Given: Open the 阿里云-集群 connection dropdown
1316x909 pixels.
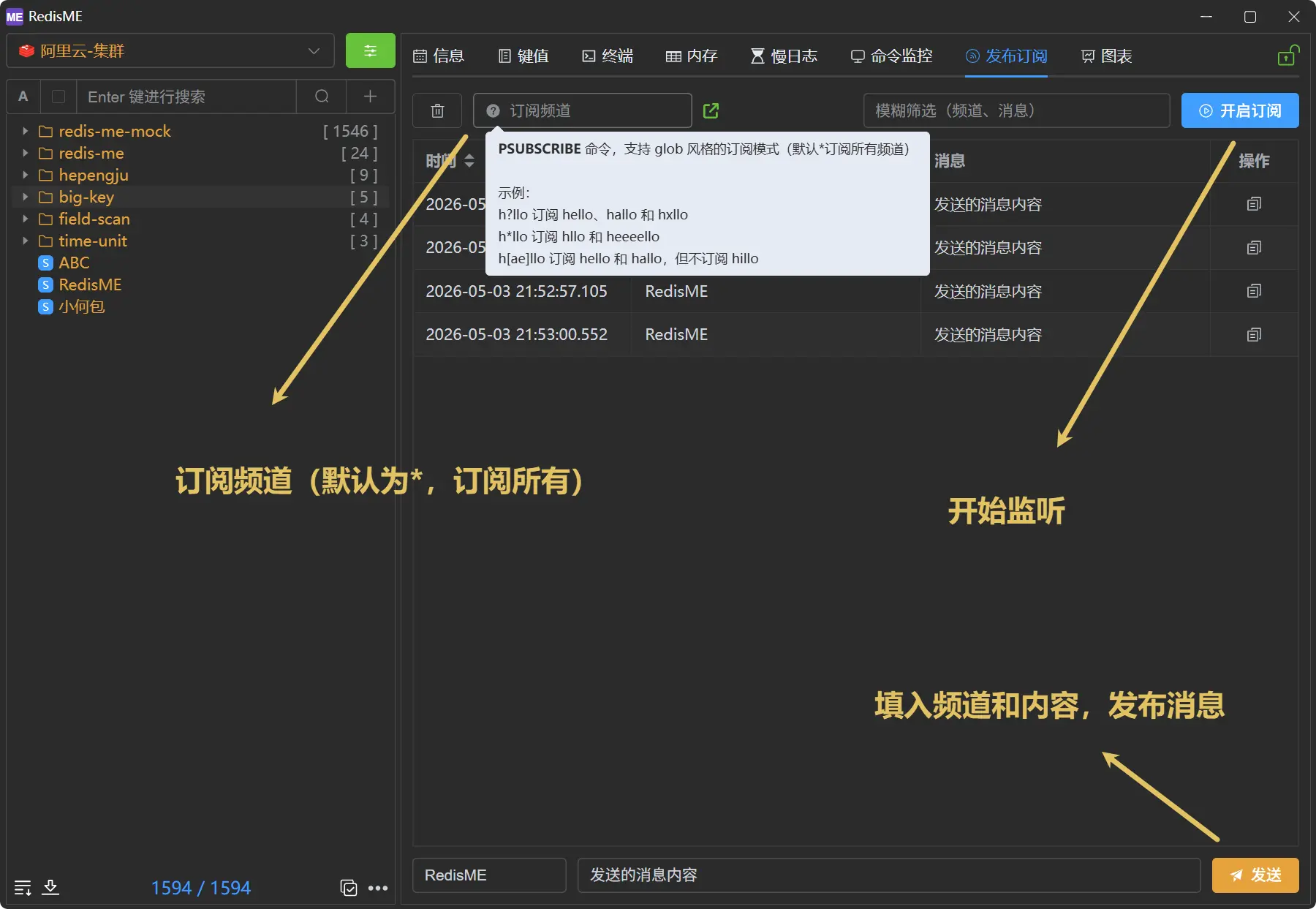Looking at the screenshot, I should 170,50.
